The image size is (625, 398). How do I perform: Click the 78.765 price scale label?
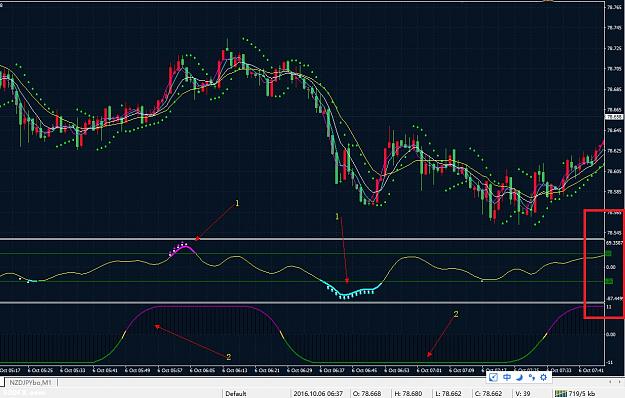[614, 7]
